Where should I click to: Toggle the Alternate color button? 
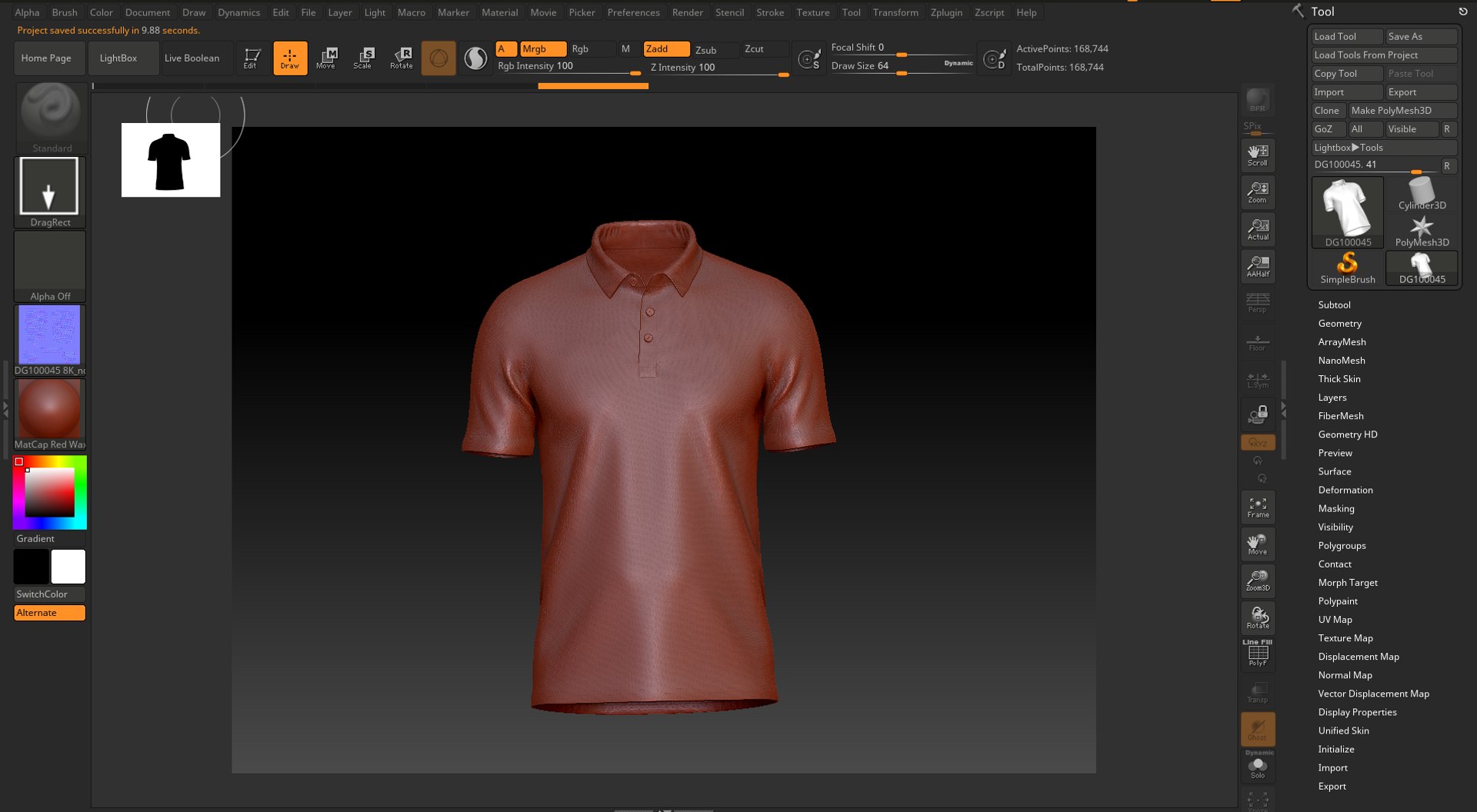click(x=49, y=613)
